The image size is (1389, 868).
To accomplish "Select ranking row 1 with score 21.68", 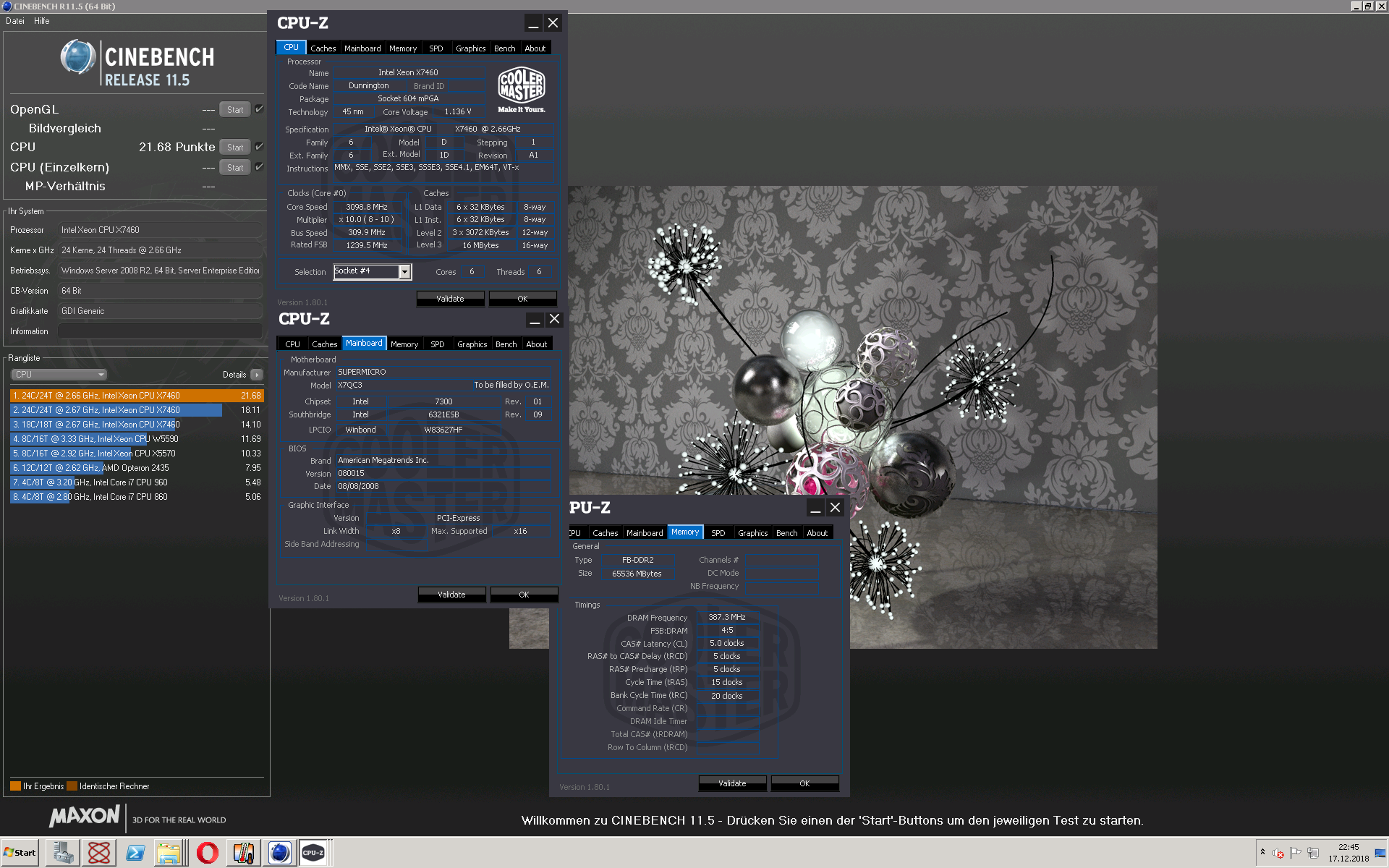I will pyautogui.click(x=137, y=396).
